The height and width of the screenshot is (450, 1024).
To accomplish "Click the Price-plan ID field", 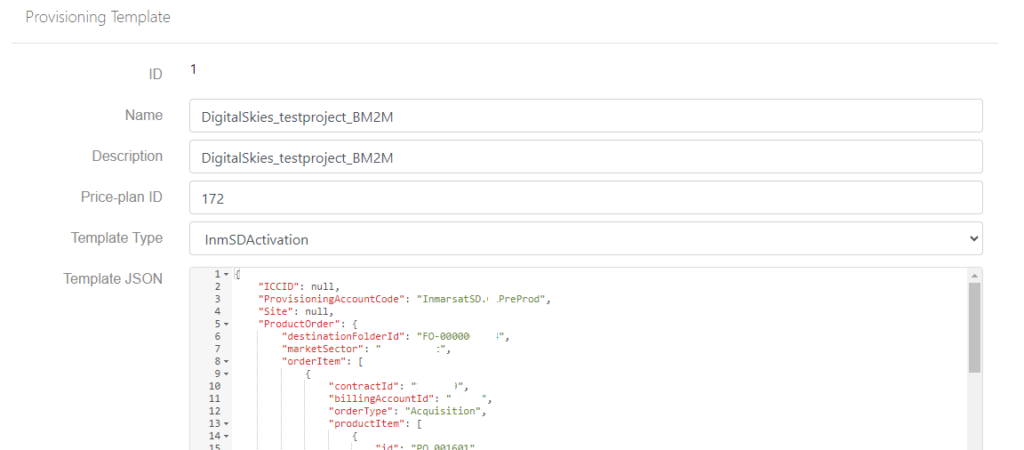I will 585,198.
